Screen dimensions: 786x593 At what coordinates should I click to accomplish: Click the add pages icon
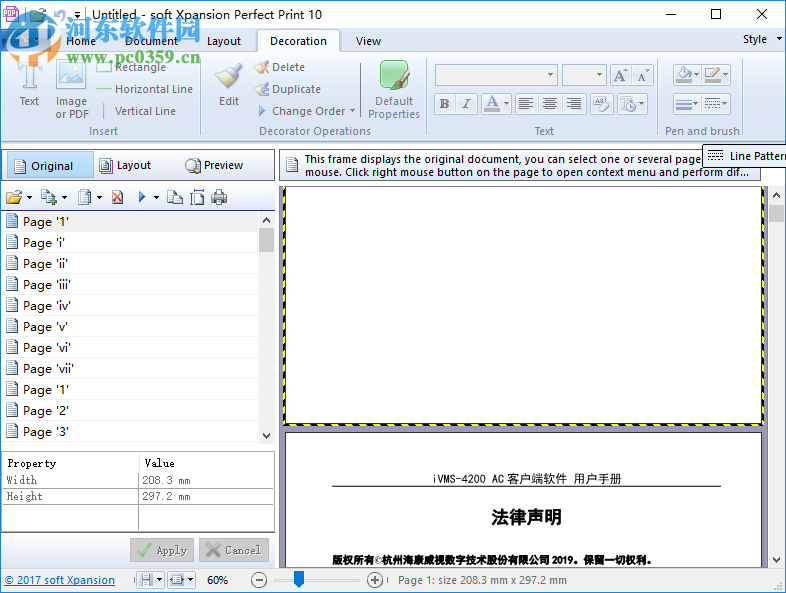pos(49,197)
